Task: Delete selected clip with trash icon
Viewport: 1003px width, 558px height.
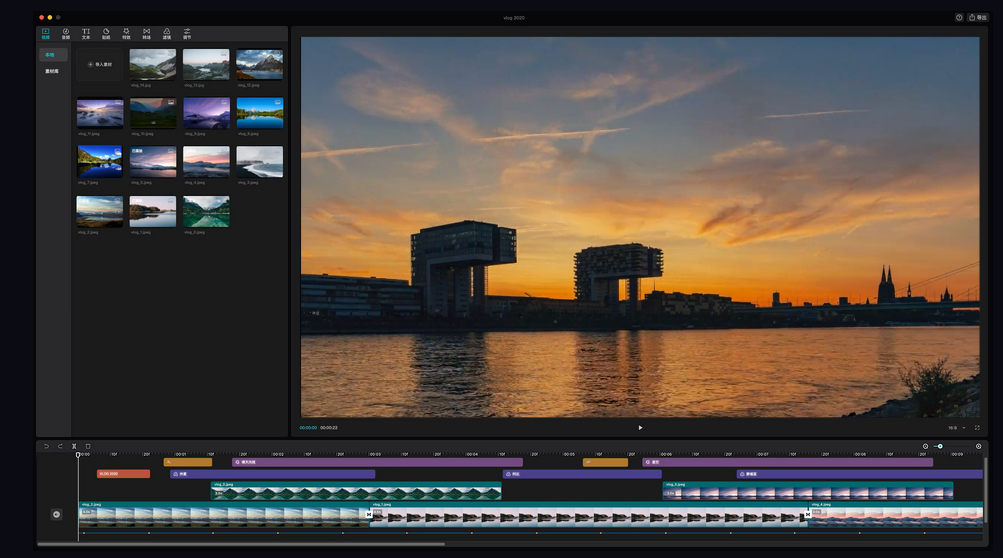Action: click(88, 446)
